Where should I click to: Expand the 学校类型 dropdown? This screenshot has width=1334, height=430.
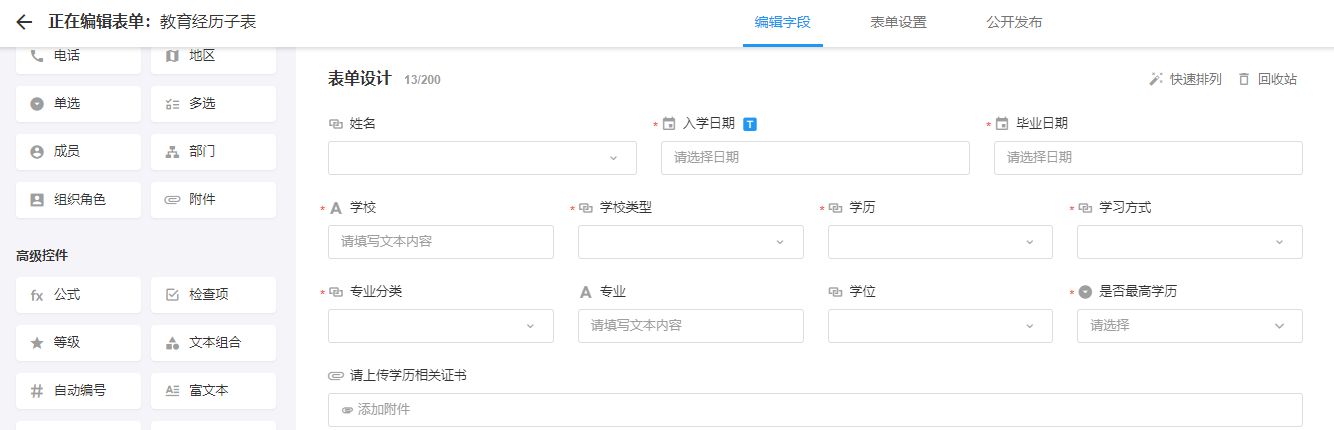click(690, 242)
